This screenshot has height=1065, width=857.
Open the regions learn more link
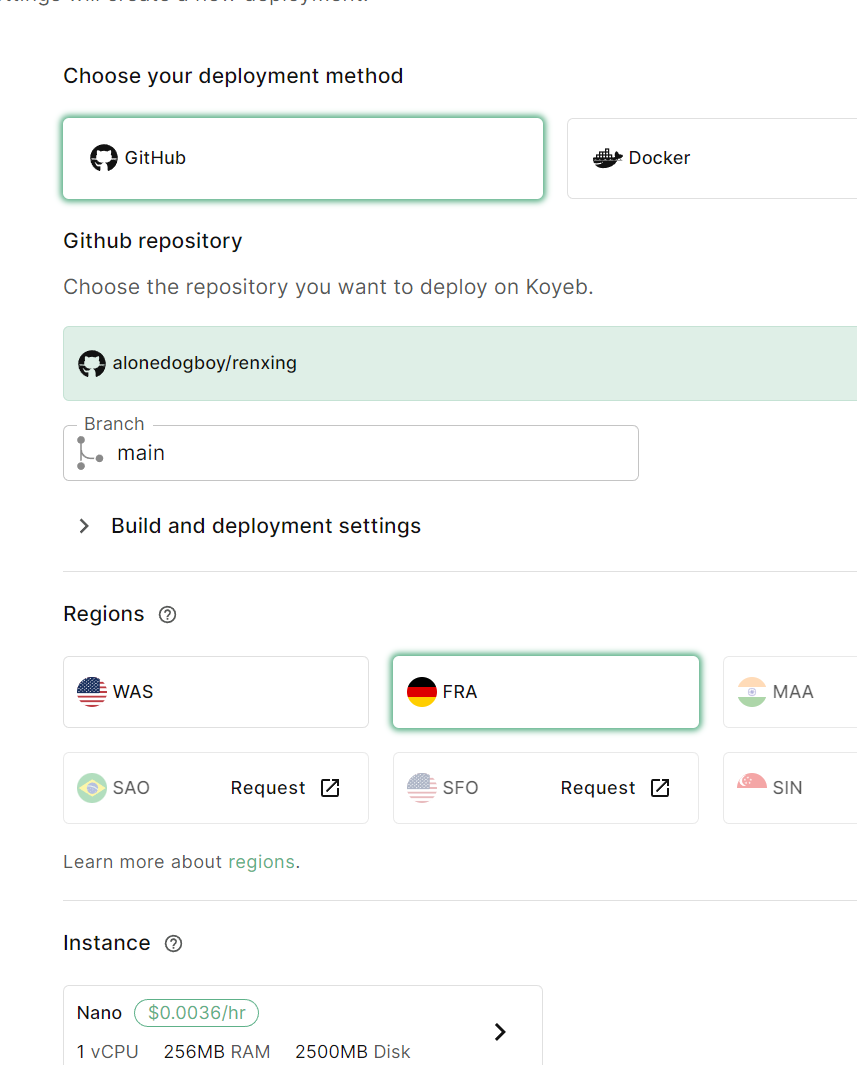(261, 861)
